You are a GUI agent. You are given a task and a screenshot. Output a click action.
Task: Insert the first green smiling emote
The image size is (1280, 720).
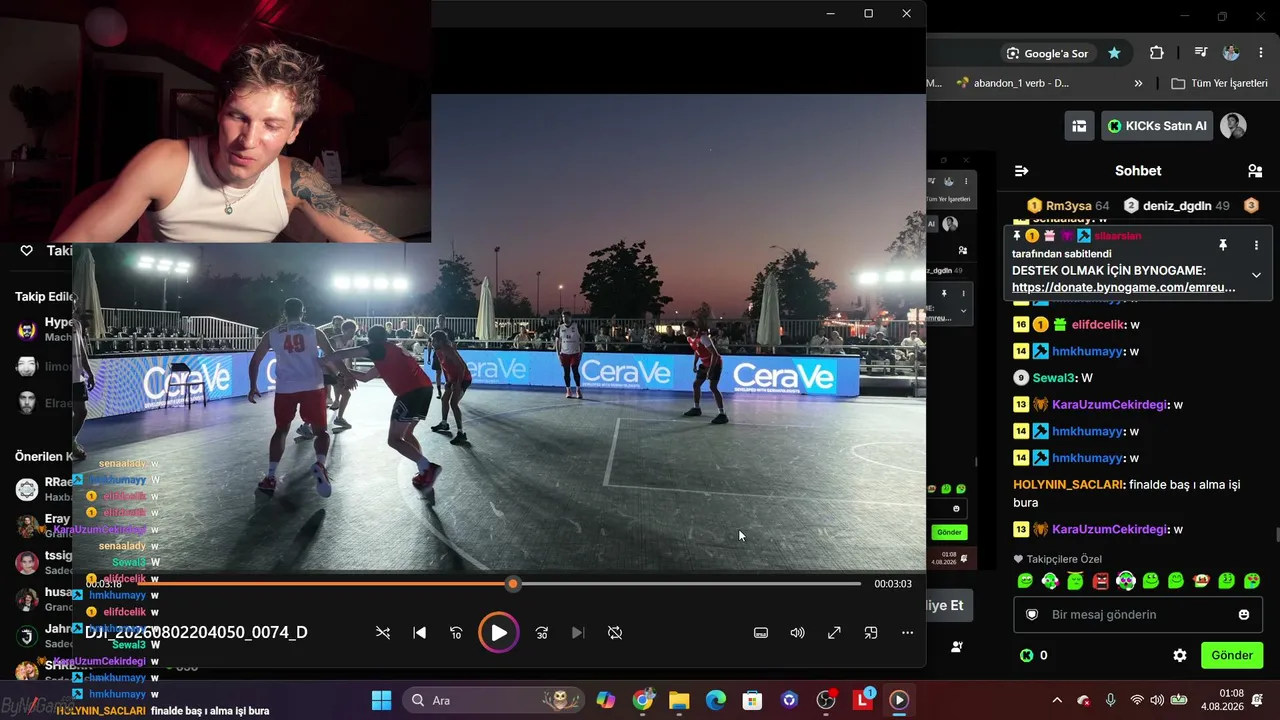point(1025,581)
